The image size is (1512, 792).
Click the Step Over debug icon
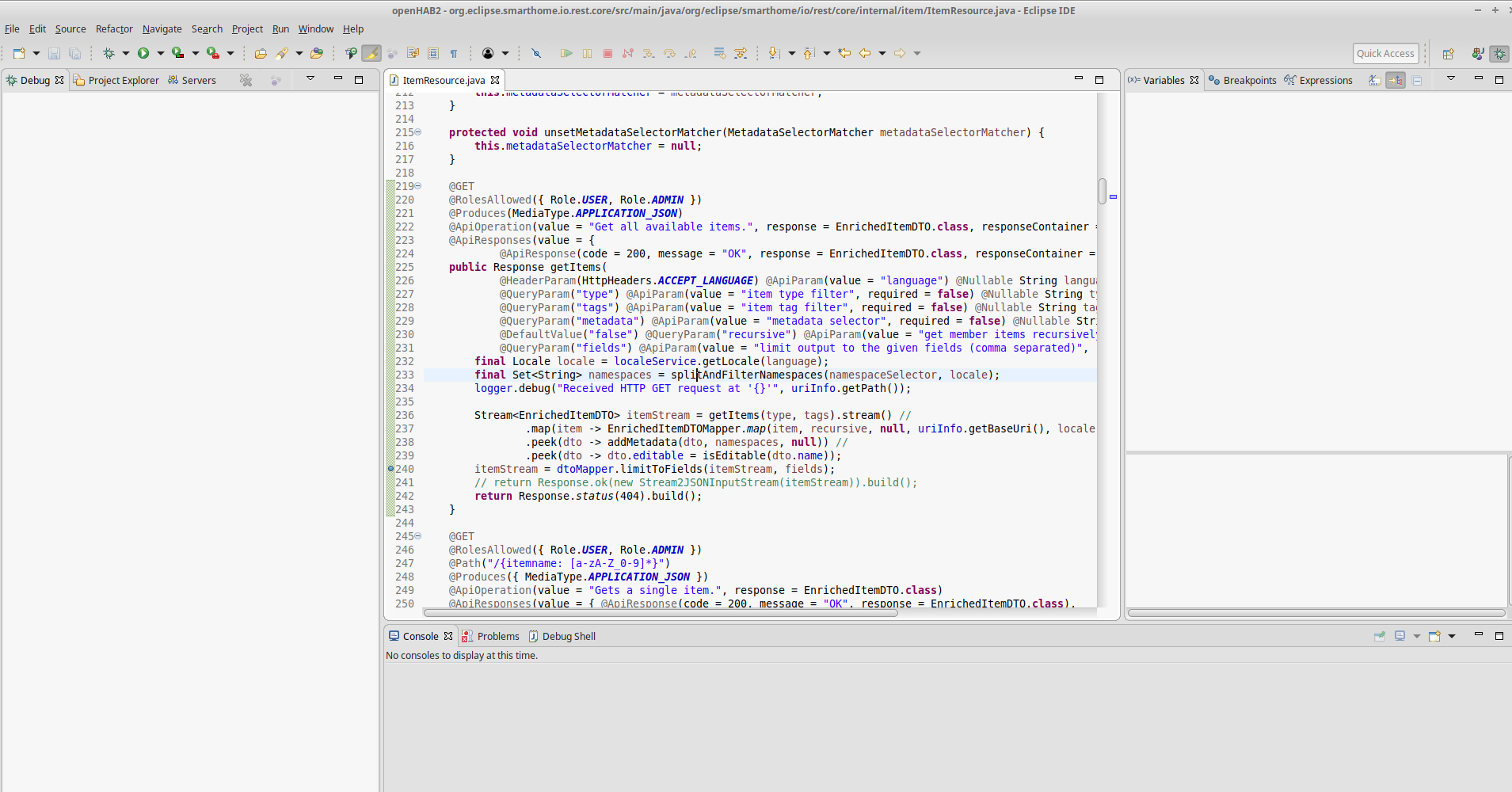coord(670,53)
